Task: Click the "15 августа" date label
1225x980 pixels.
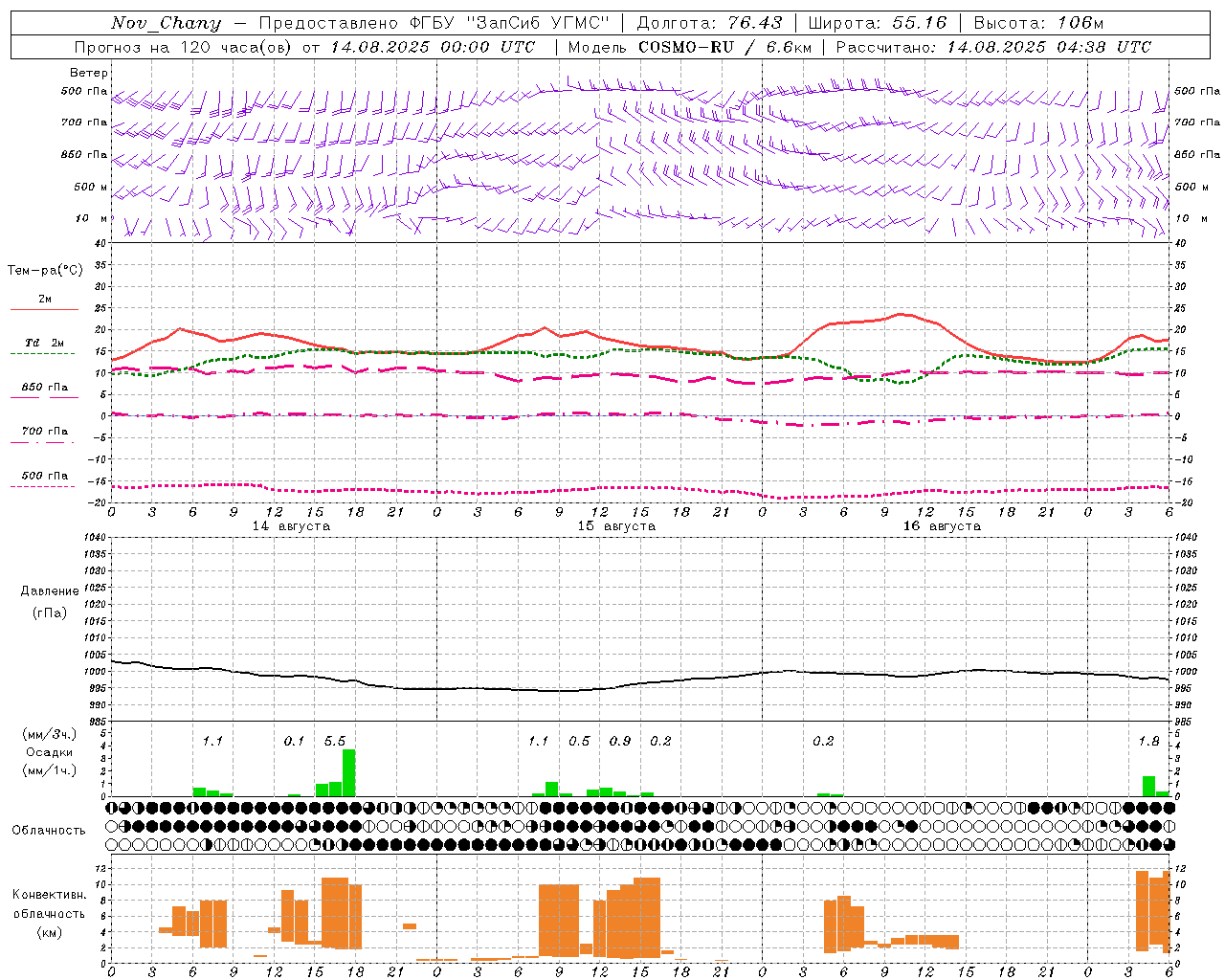Action: point(616,526)
